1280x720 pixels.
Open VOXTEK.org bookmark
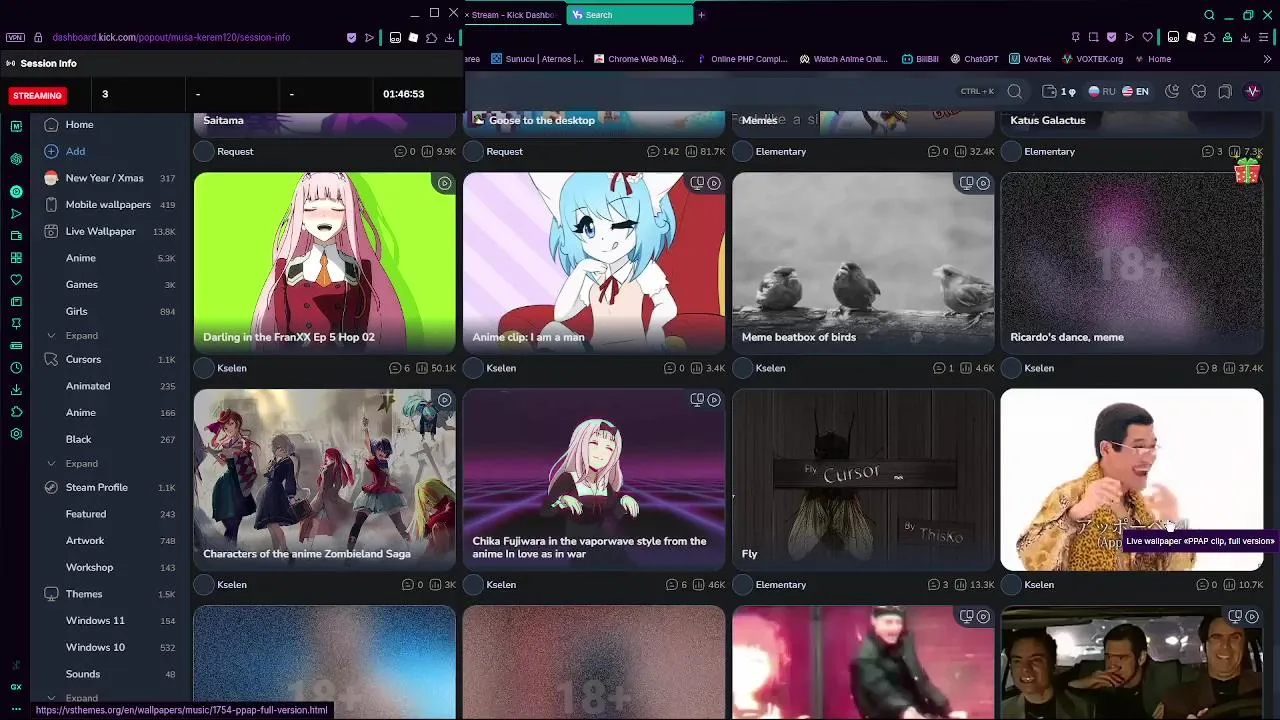pos(1092,59)
